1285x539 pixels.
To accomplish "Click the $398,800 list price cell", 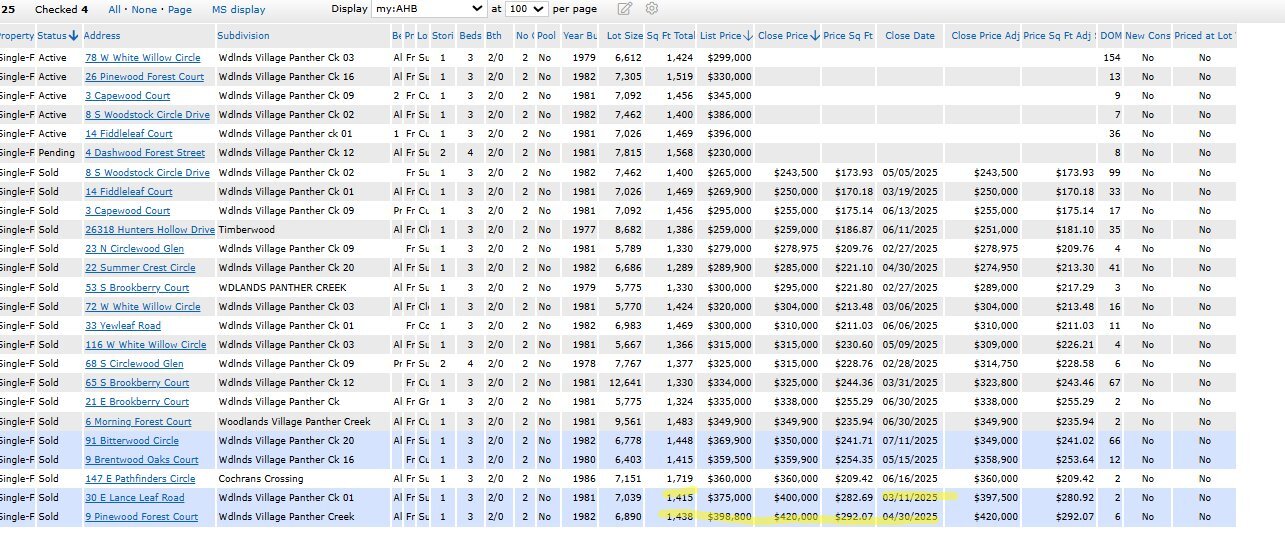I will tap(729, 517).
